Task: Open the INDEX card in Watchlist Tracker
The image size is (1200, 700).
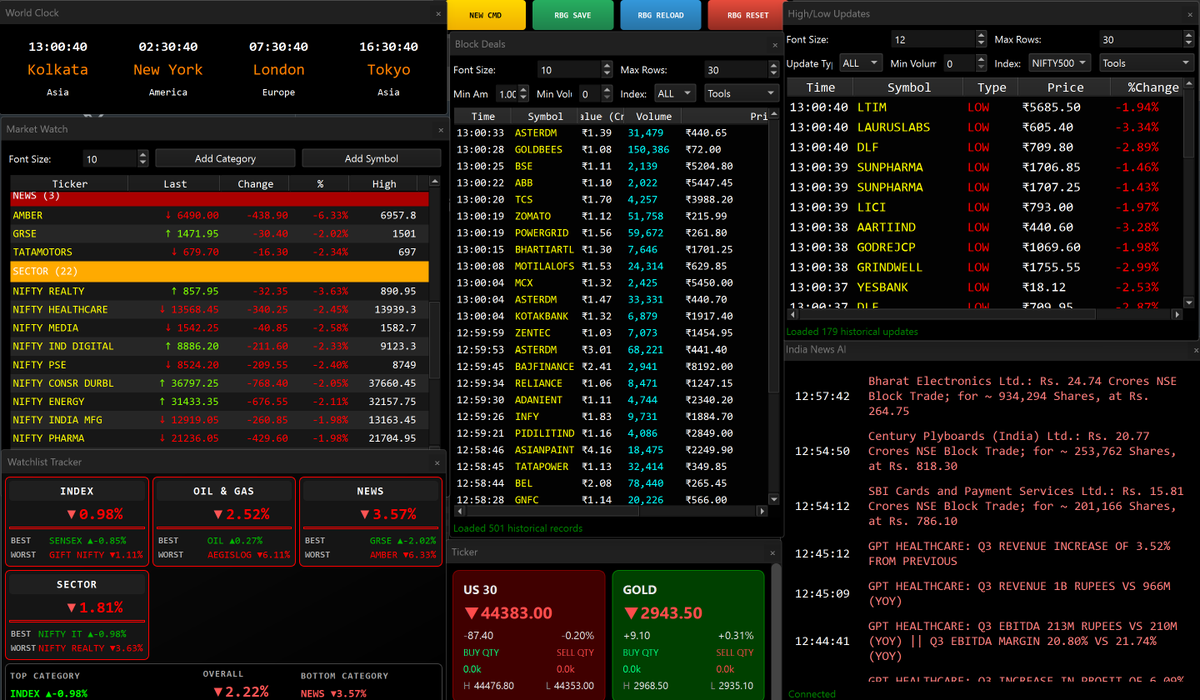Action: [77, 522]
